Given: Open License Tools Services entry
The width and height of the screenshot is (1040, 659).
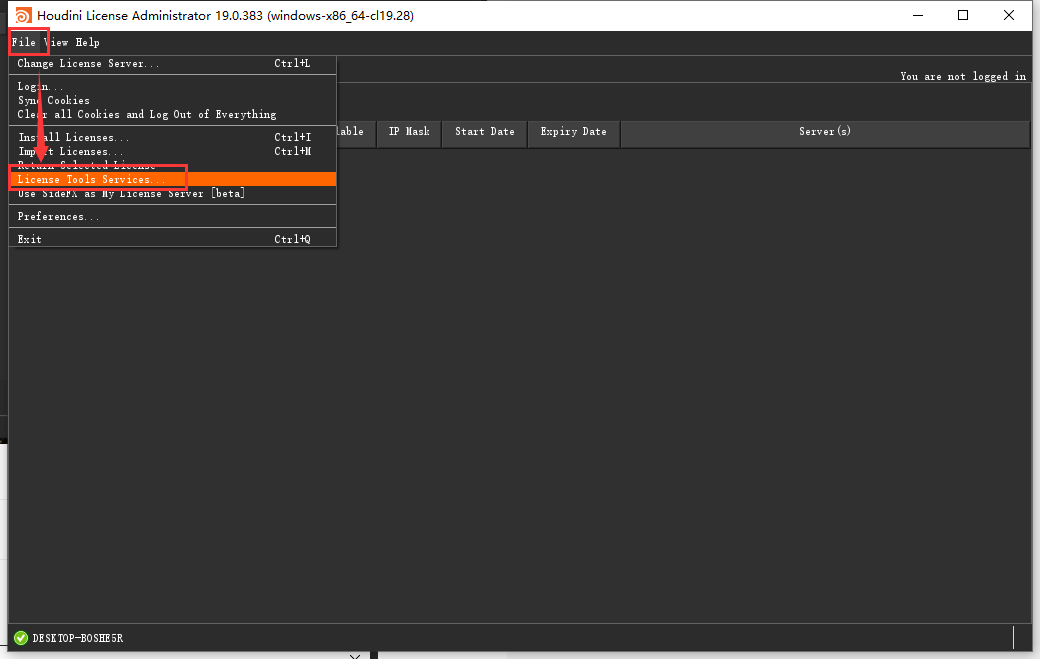Looking at the screenshot, I should [172, 180].
